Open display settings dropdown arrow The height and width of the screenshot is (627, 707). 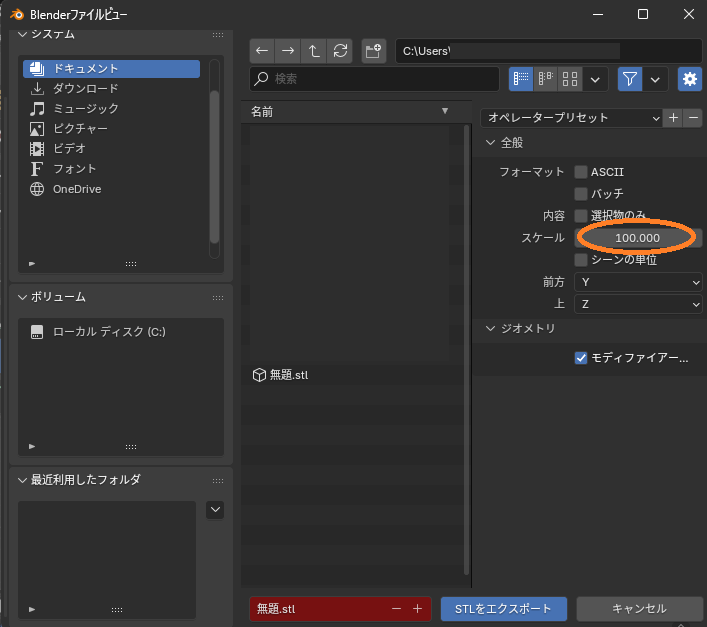595,79
